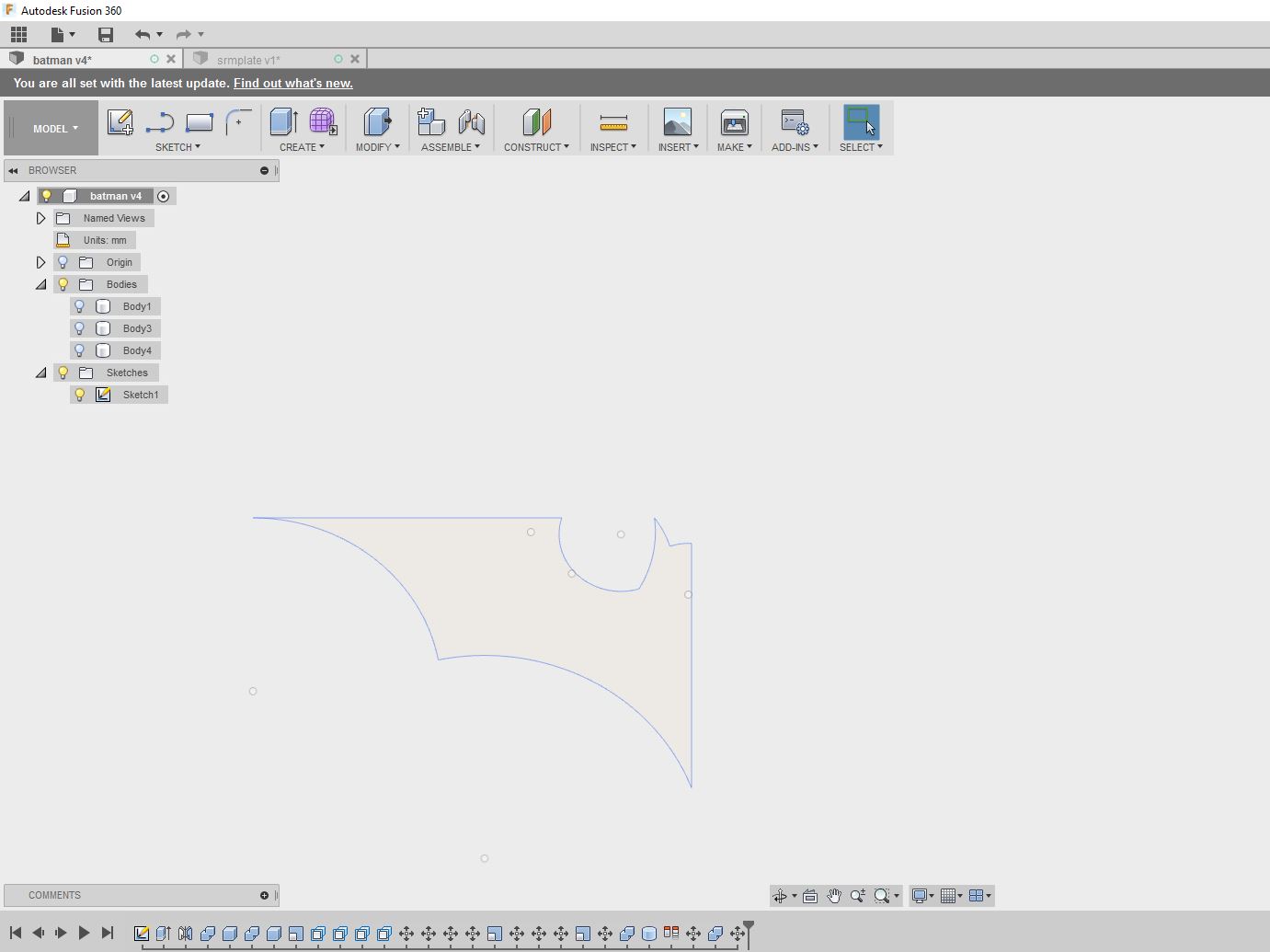Open Grid and Snaps dropdown
The height and width of the screenshot is (952, 1270).
pyautogui.click(x=952, y=896)
